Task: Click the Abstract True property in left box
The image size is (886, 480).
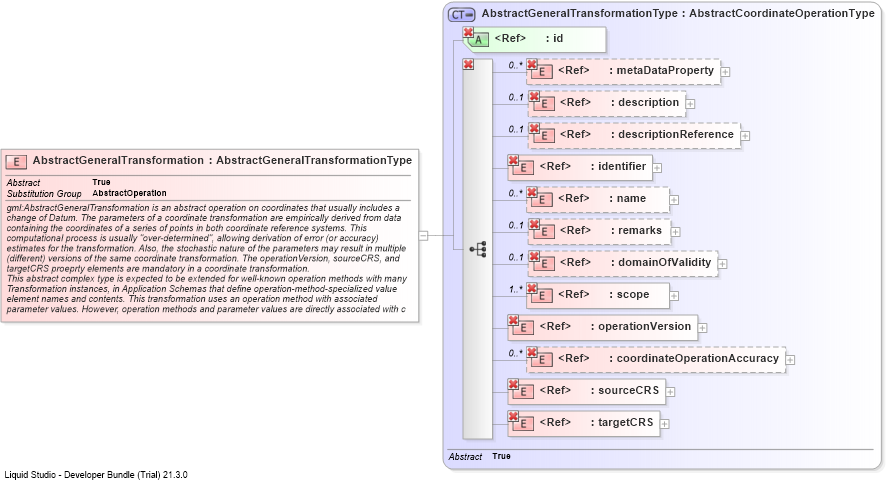Action: pyautogui.click(x=59, y=183)
